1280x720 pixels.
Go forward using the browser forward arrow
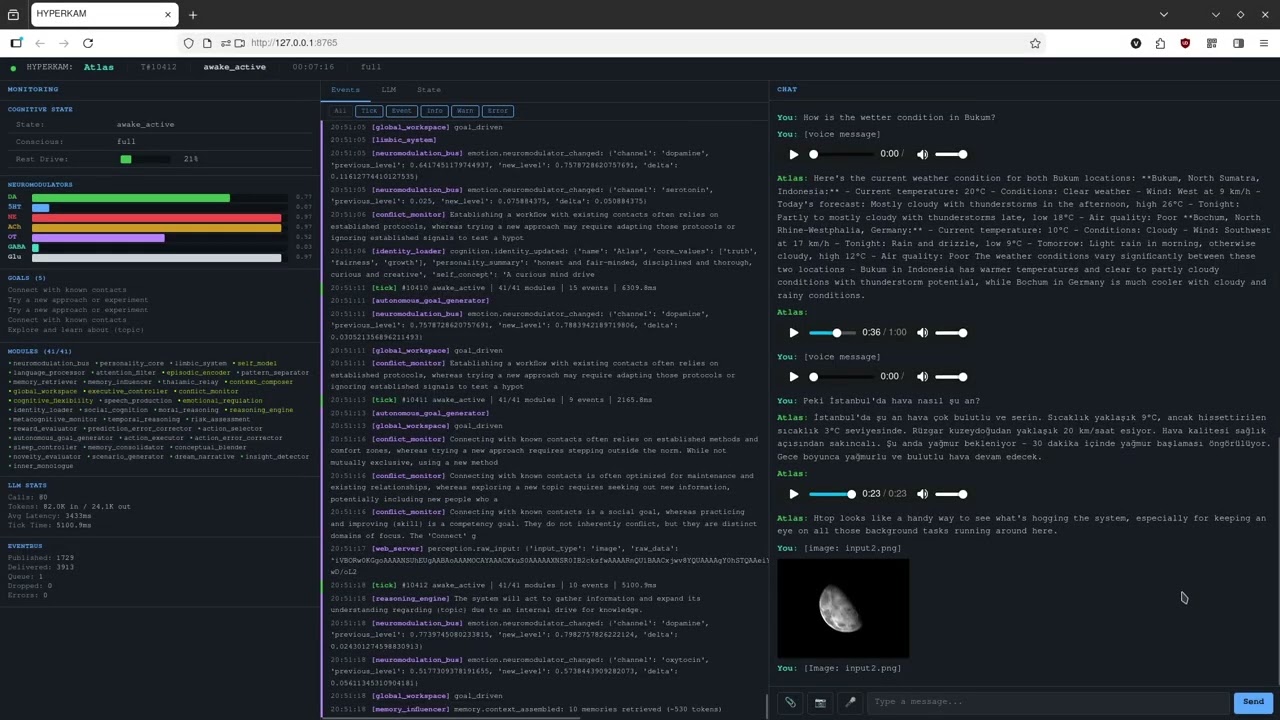[64, 43]
